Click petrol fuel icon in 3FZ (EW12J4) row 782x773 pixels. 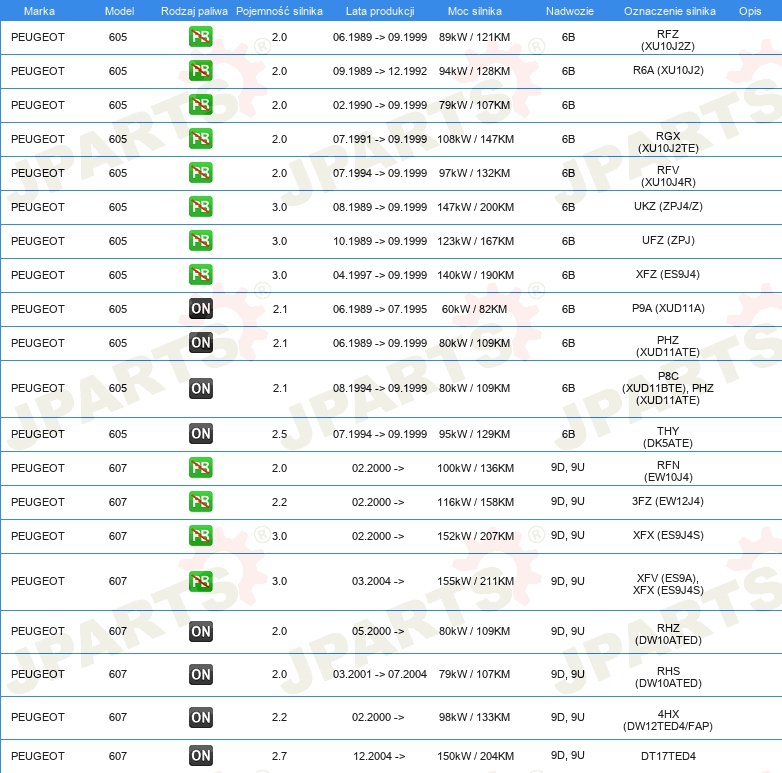coord(200,502)
